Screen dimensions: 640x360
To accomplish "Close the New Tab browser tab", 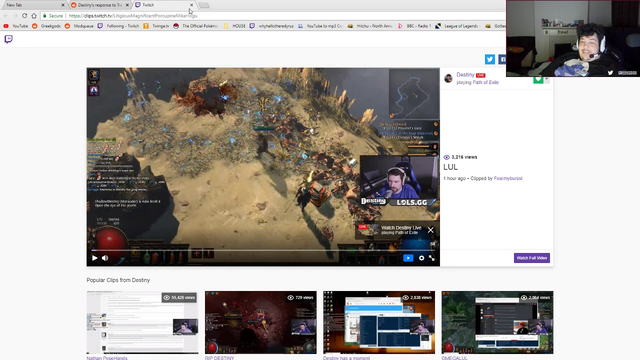I will [x=63, y=5].
